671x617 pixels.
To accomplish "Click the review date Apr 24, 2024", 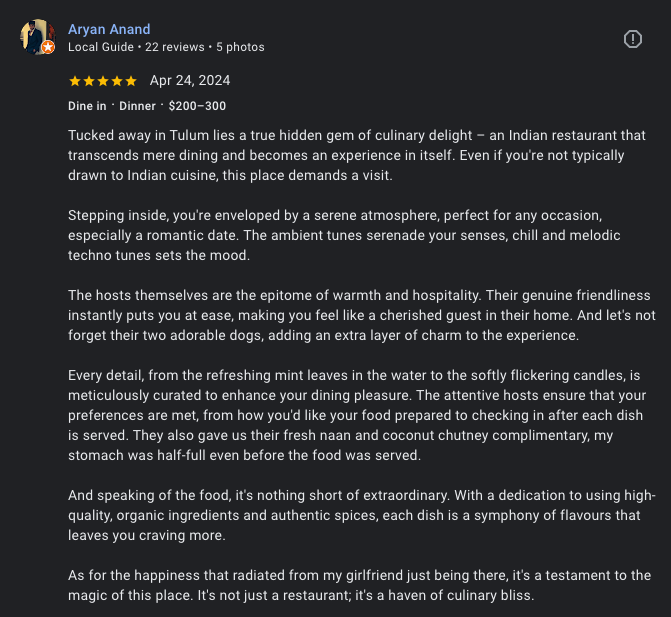I will click(190, 81).
